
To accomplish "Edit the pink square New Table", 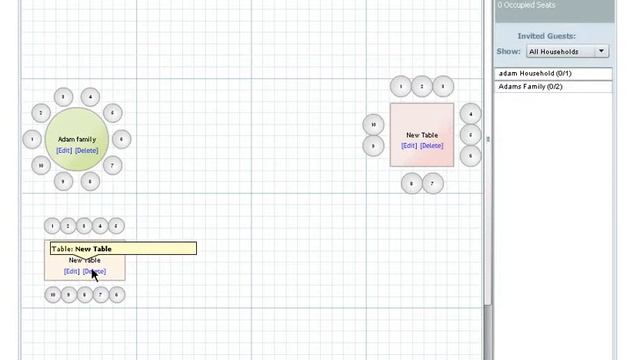I will (409, 146).
